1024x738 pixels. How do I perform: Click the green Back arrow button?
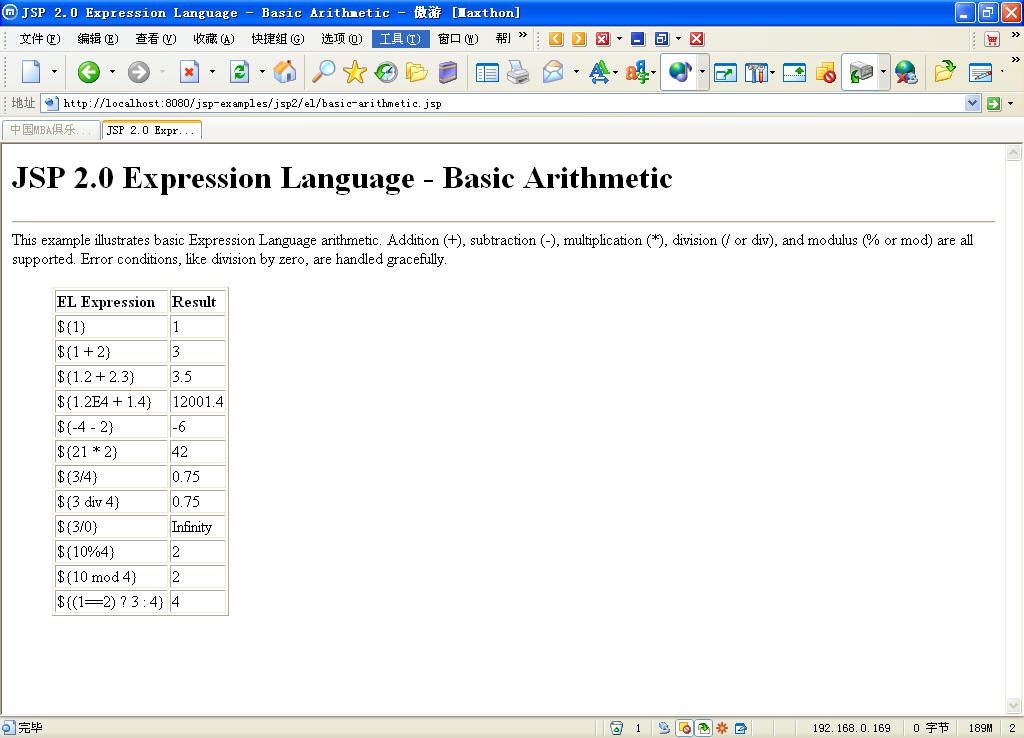point(89,72)
